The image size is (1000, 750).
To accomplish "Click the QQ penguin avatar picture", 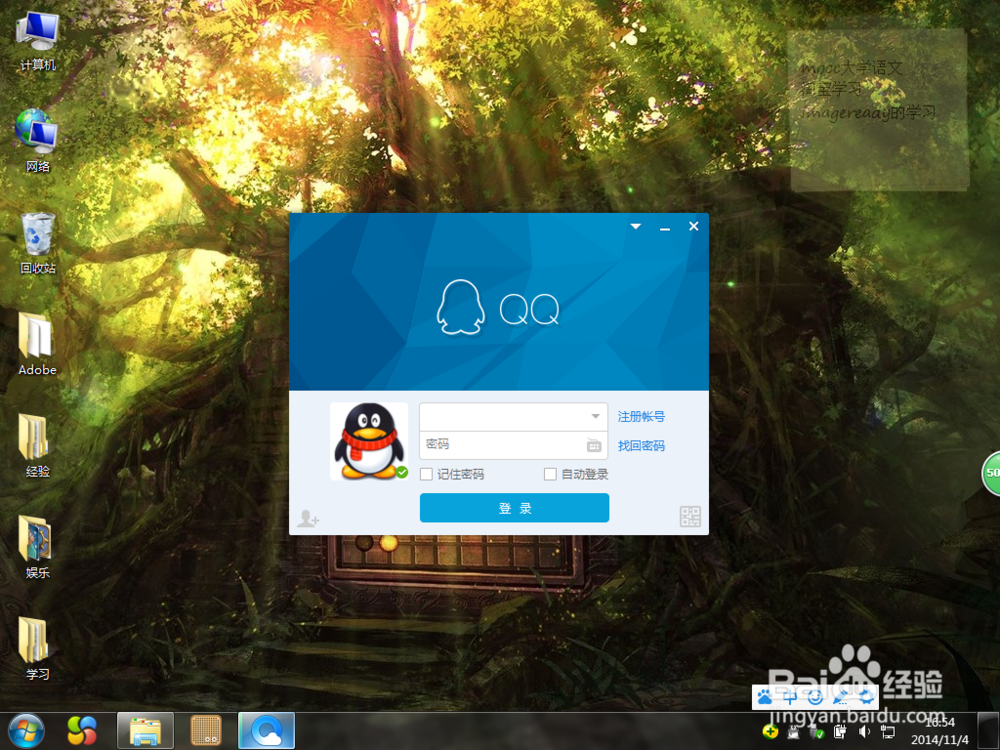I will tap(369, 441).
